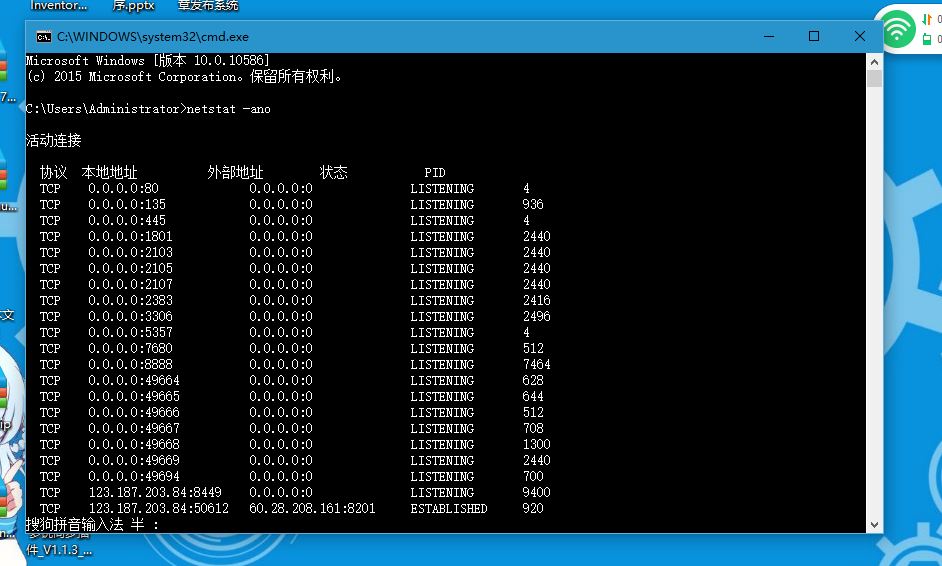This screenshot has width=942, height=566.
Task: Click the netstat -ano command text
Action: tap(228, 109)
